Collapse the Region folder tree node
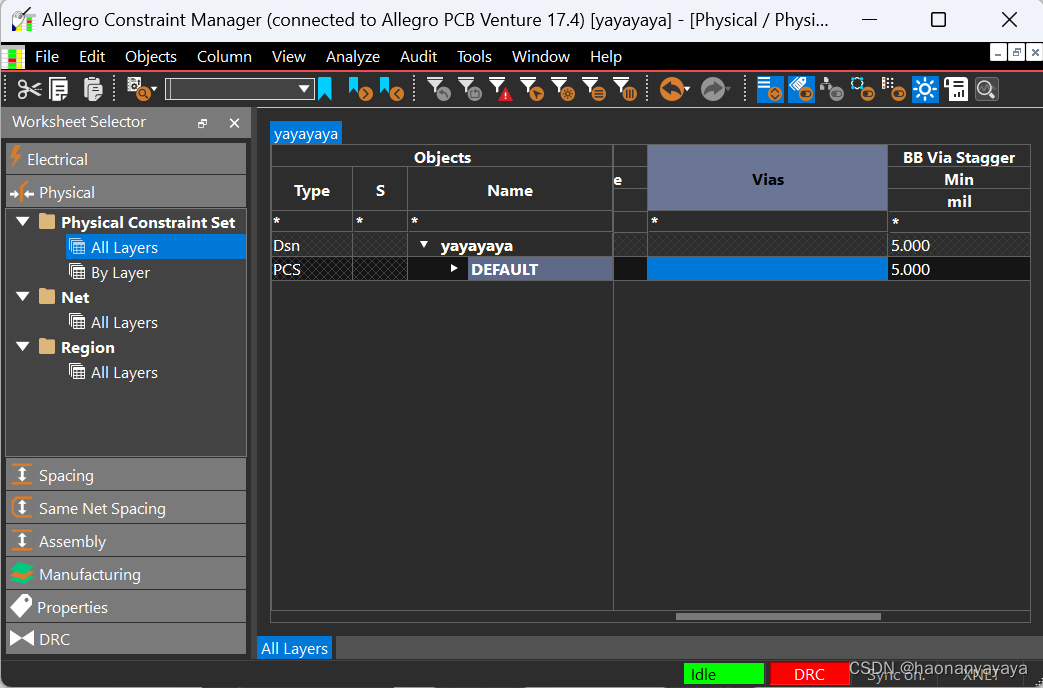 [x=23, y=347]
